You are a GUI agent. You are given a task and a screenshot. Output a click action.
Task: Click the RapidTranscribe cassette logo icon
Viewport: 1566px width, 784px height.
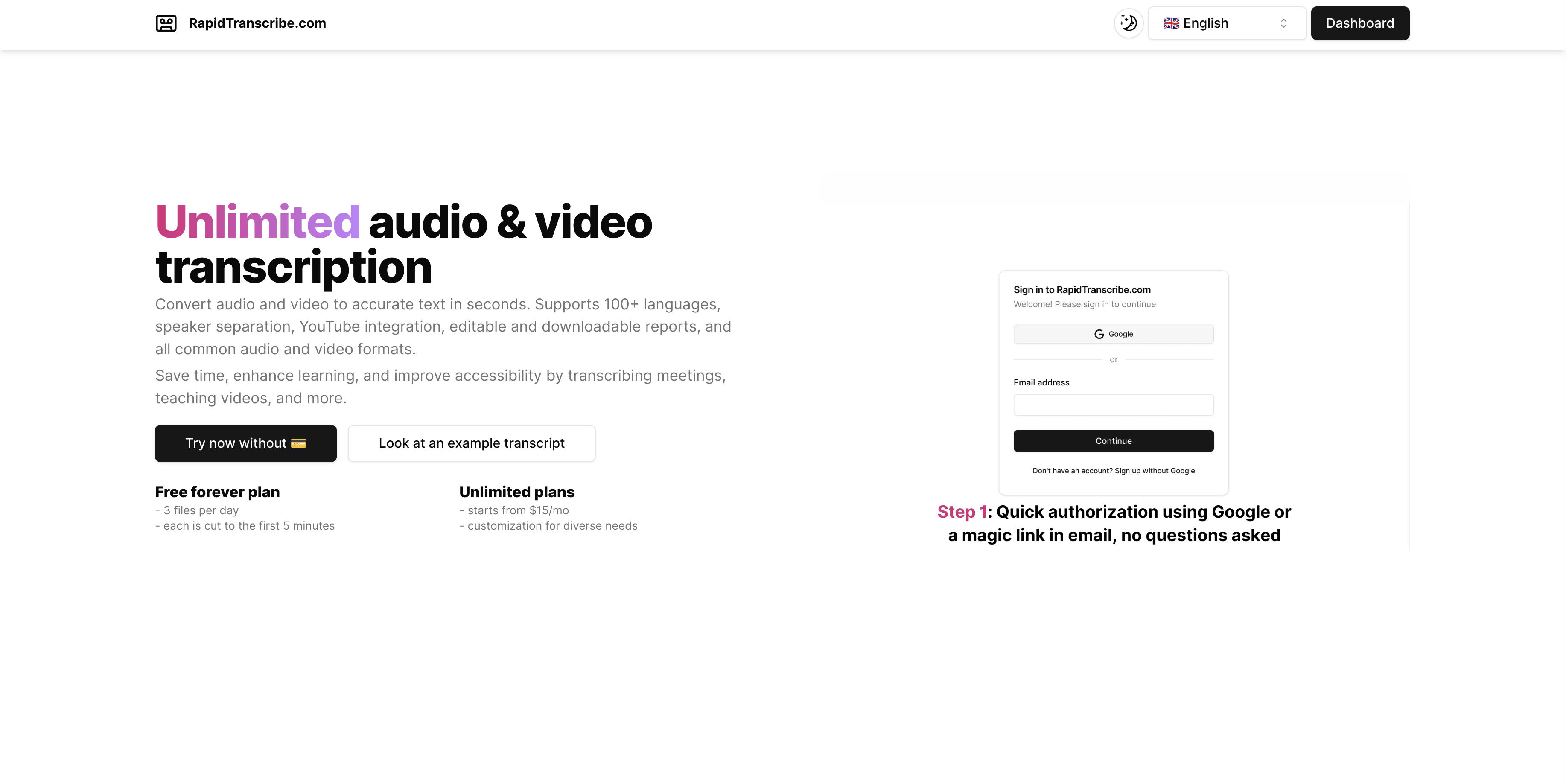coord(166,23)
